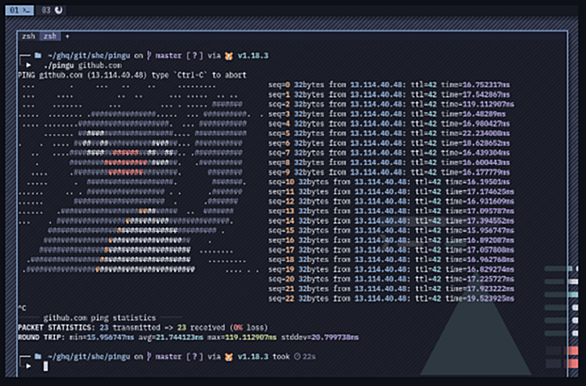
Task: Click the seq=13 line with time=17.095787ms
Action: [391, 211]
